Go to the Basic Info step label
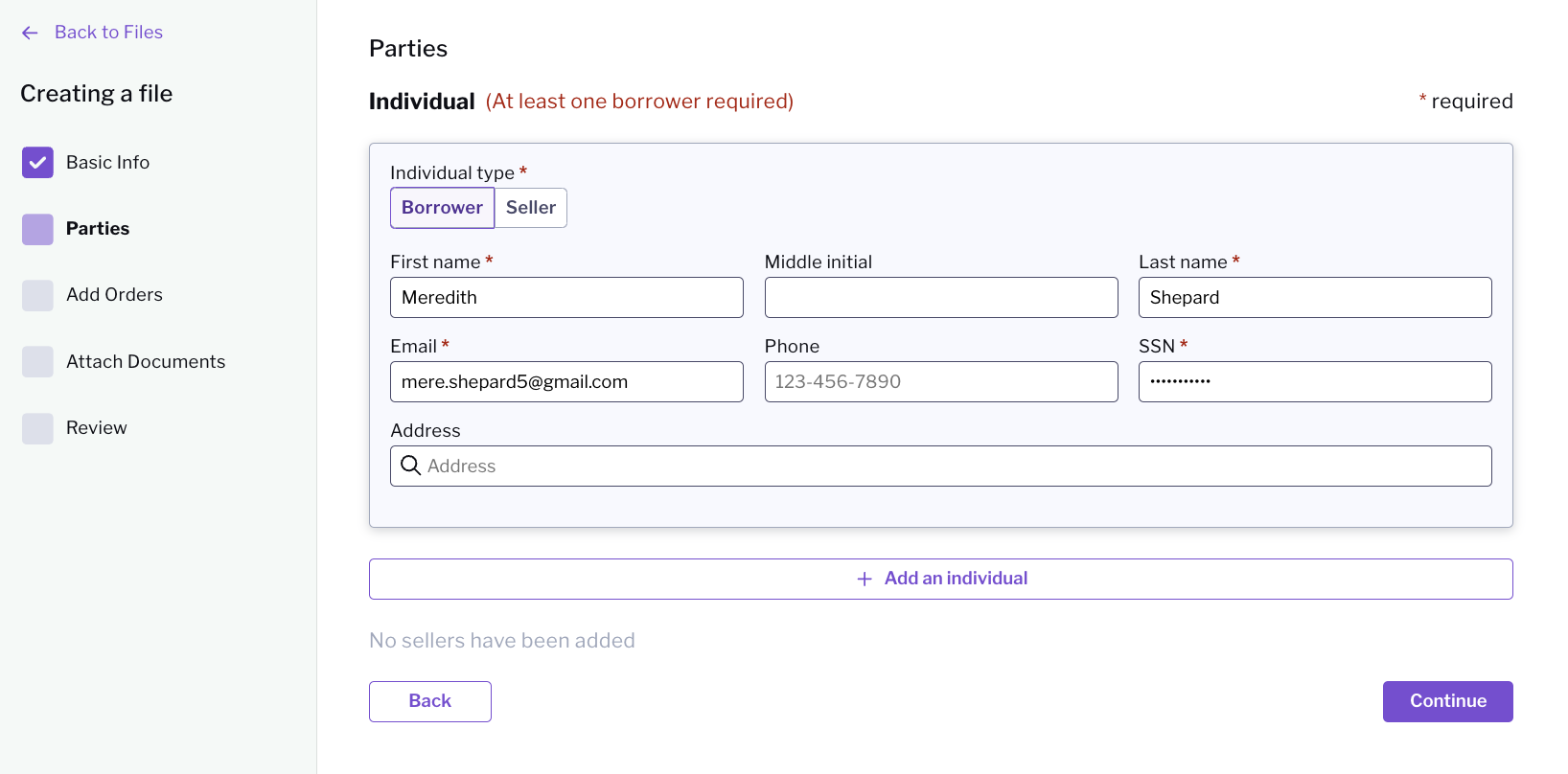Viewport: 1568px width, 774px height. (107, 163)
